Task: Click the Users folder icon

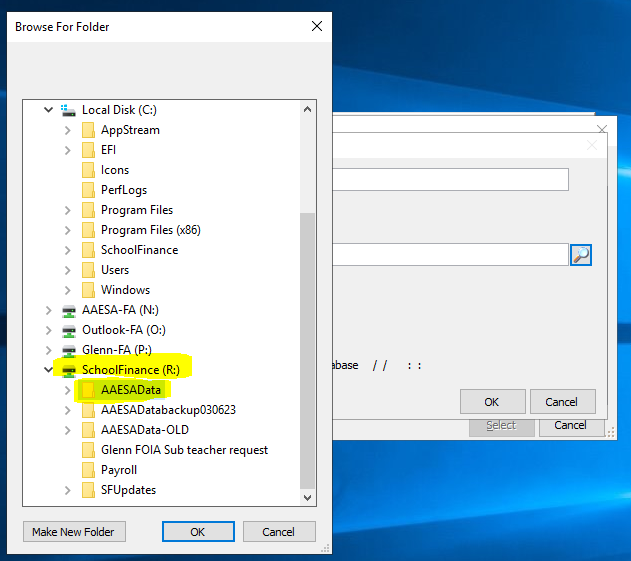Action: click(88, 270)
